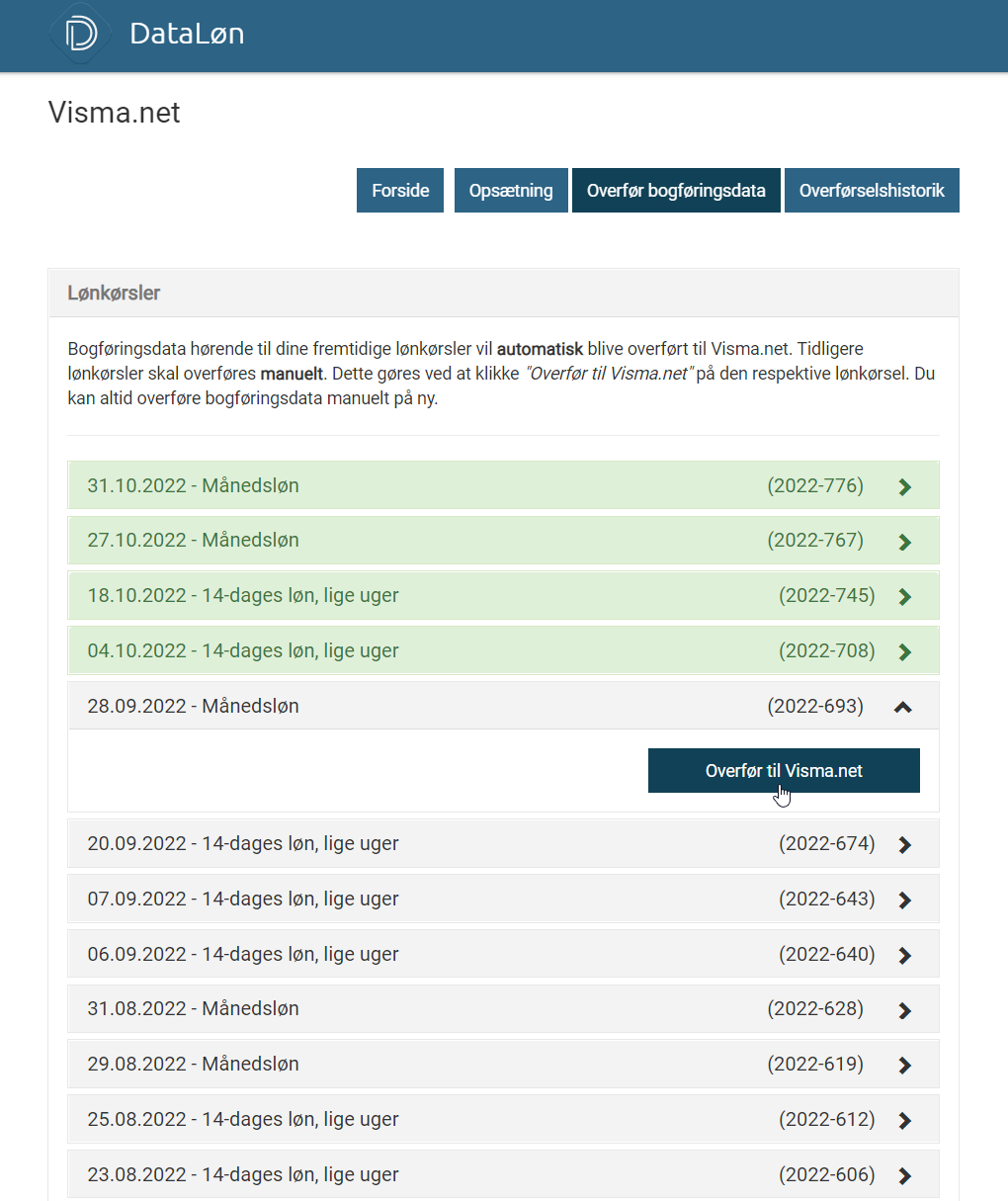Open the Forside tab
Screen dimensions: 1008x1201
400,191
